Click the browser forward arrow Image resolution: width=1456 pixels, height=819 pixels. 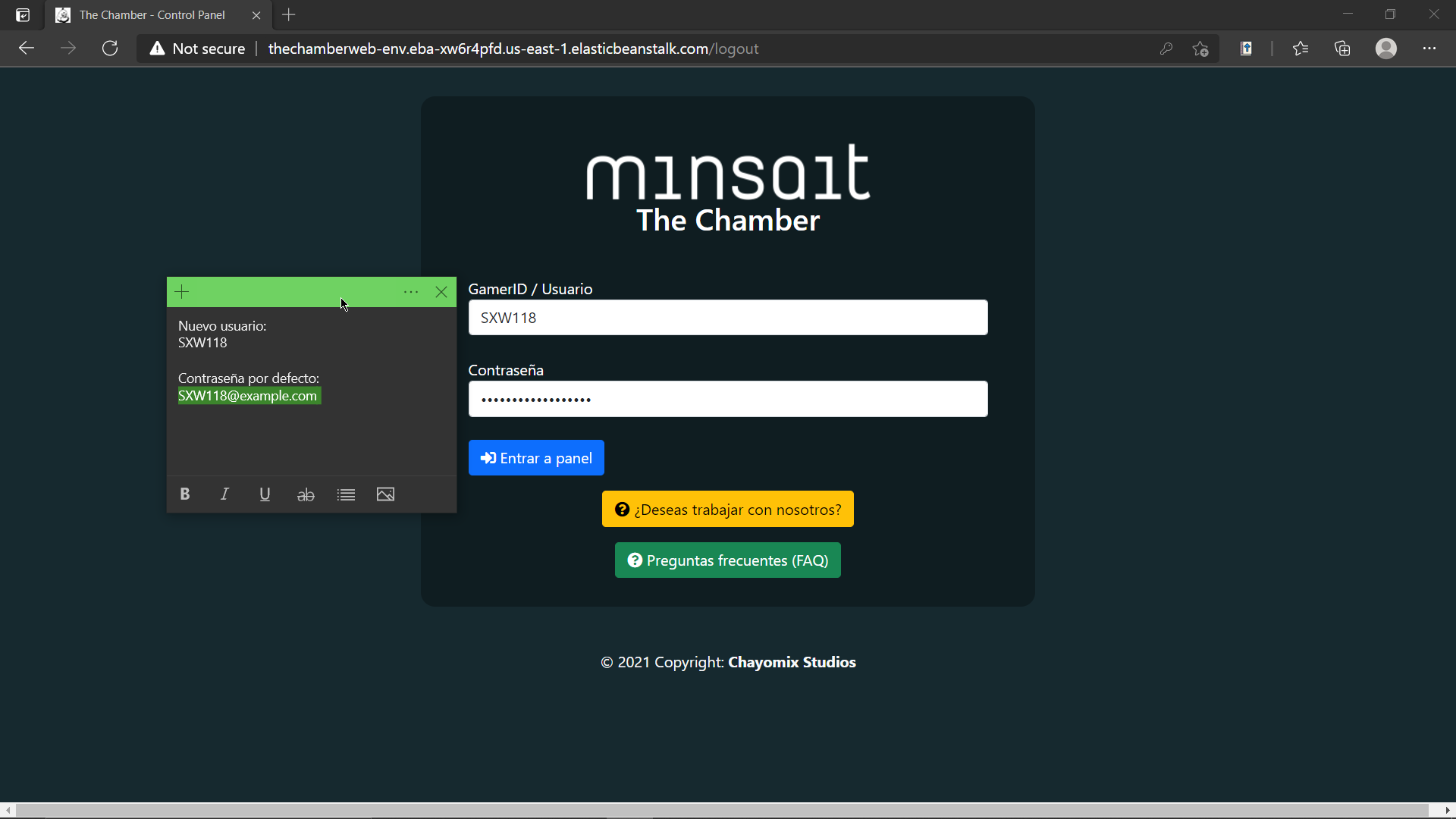click(x=68, y=49)
